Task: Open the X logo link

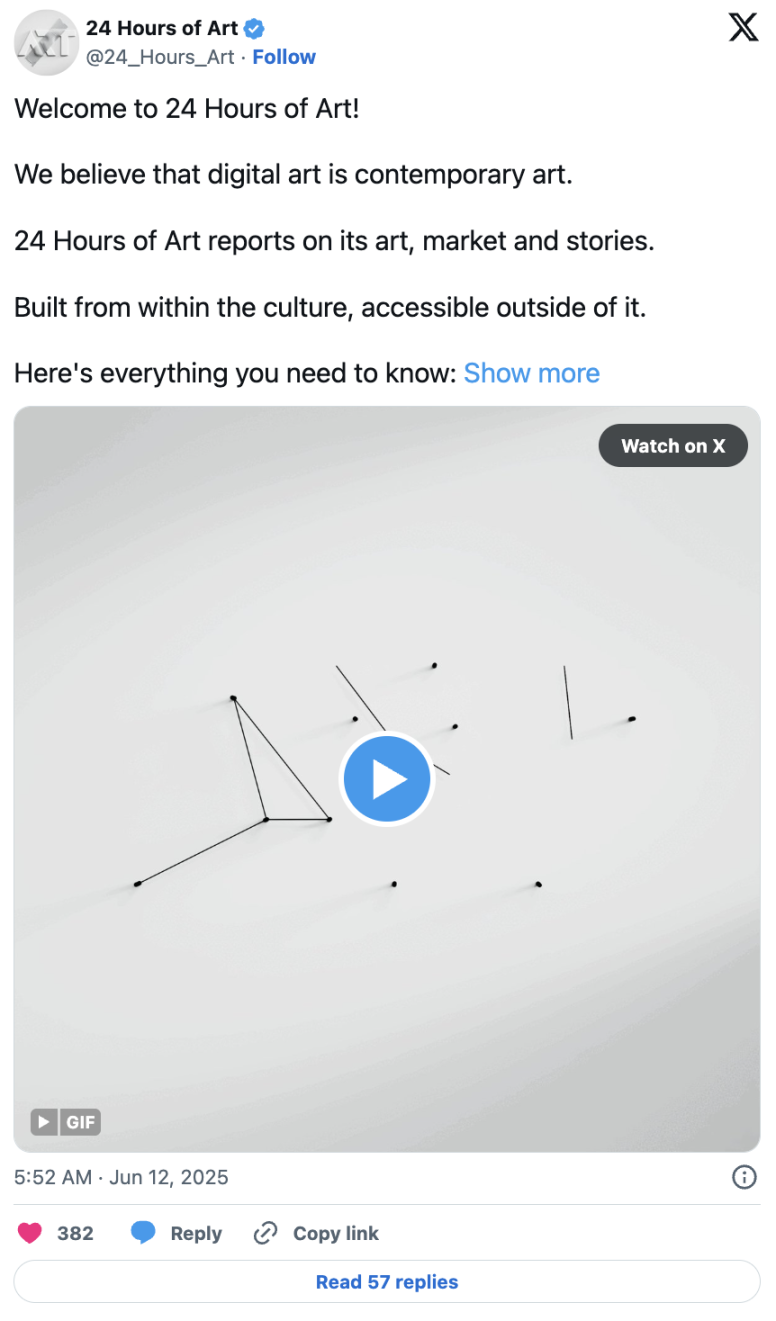Action: (x=743, y=28)
